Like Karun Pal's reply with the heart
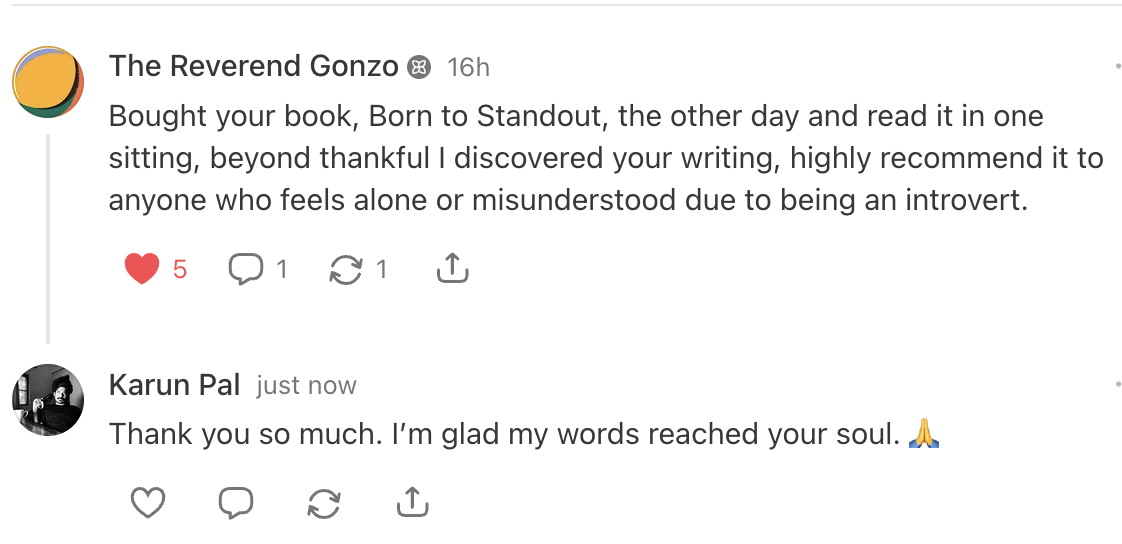 click(x=148, y=503)
